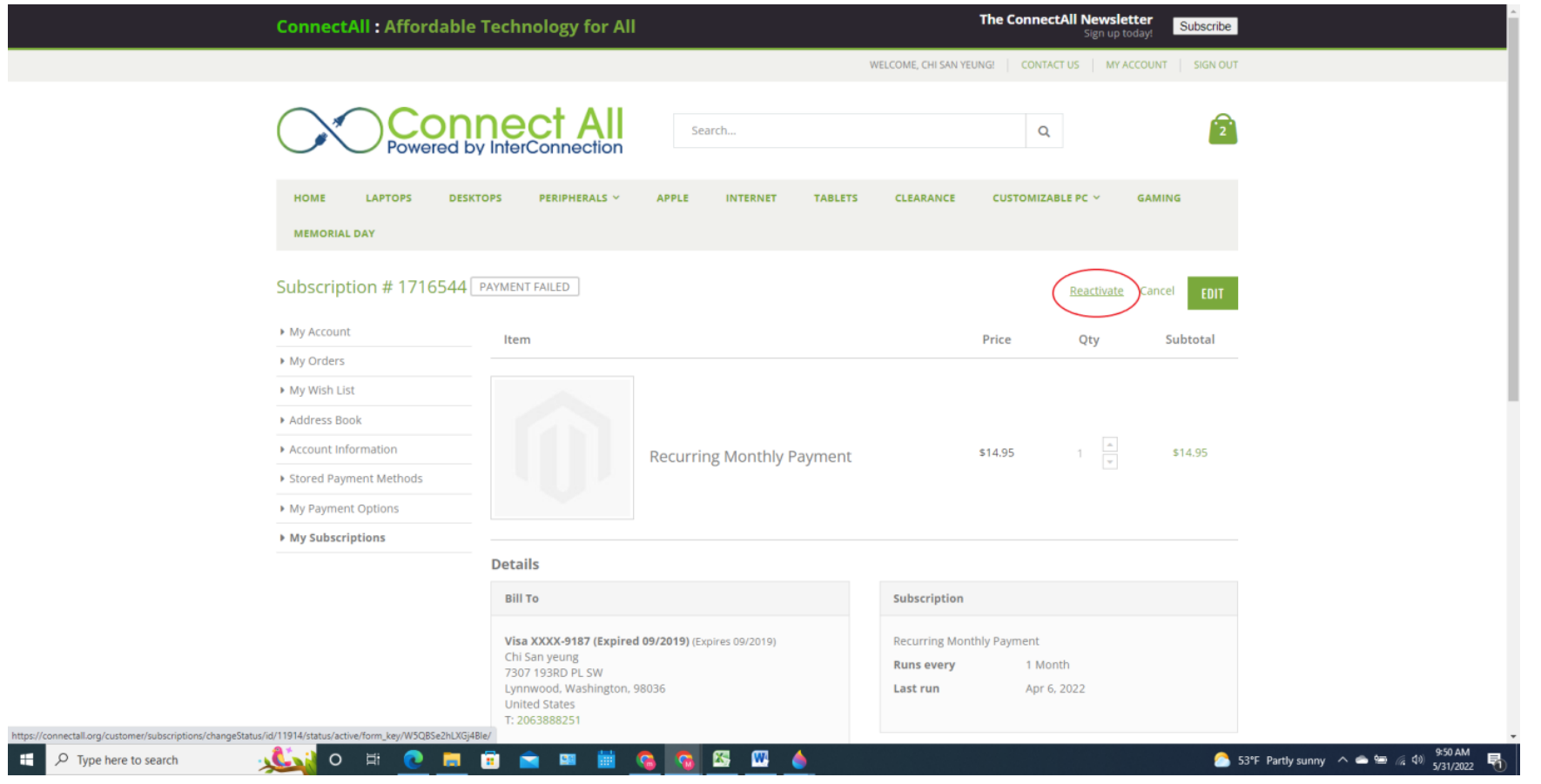Increase quantity with the up arrow
This screenshot has height=784, width=1541.
click(1110, 445)
